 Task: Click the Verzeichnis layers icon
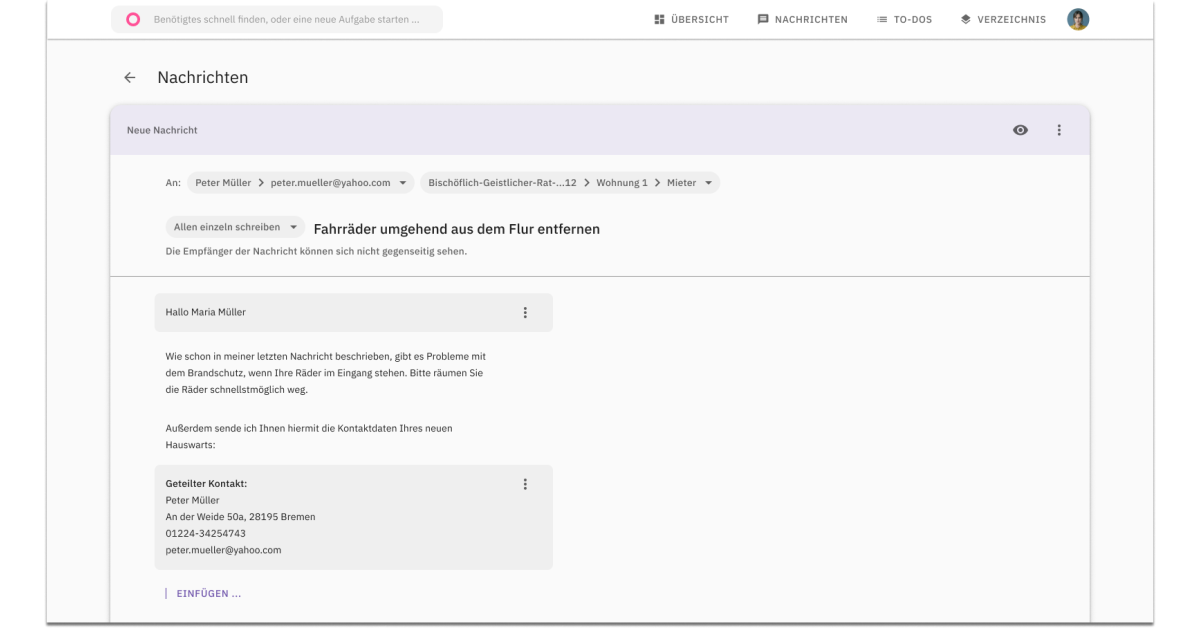pyautogui.click(x=966, y=19)
